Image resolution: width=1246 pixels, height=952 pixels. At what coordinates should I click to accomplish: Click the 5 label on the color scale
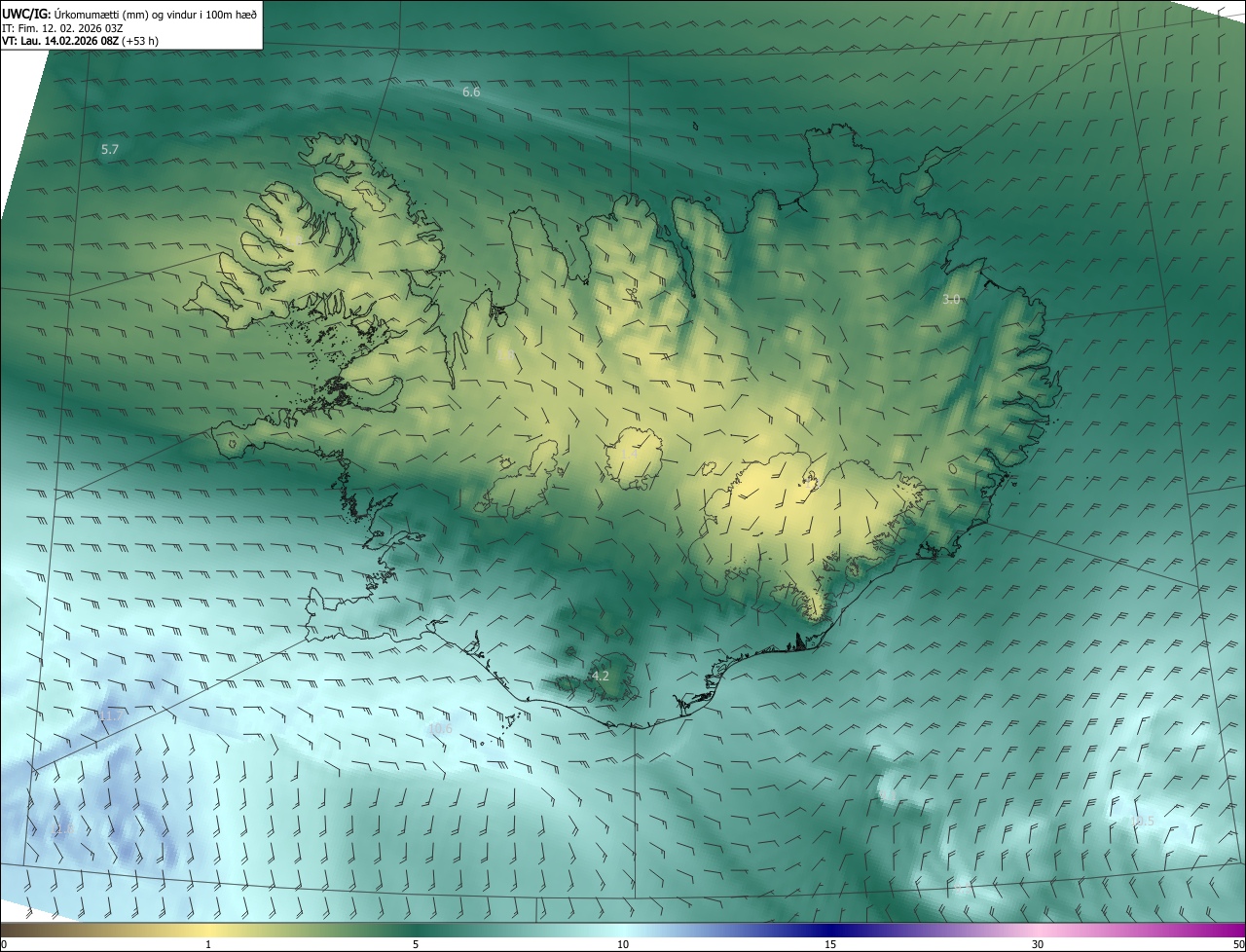tap(416, 944)
